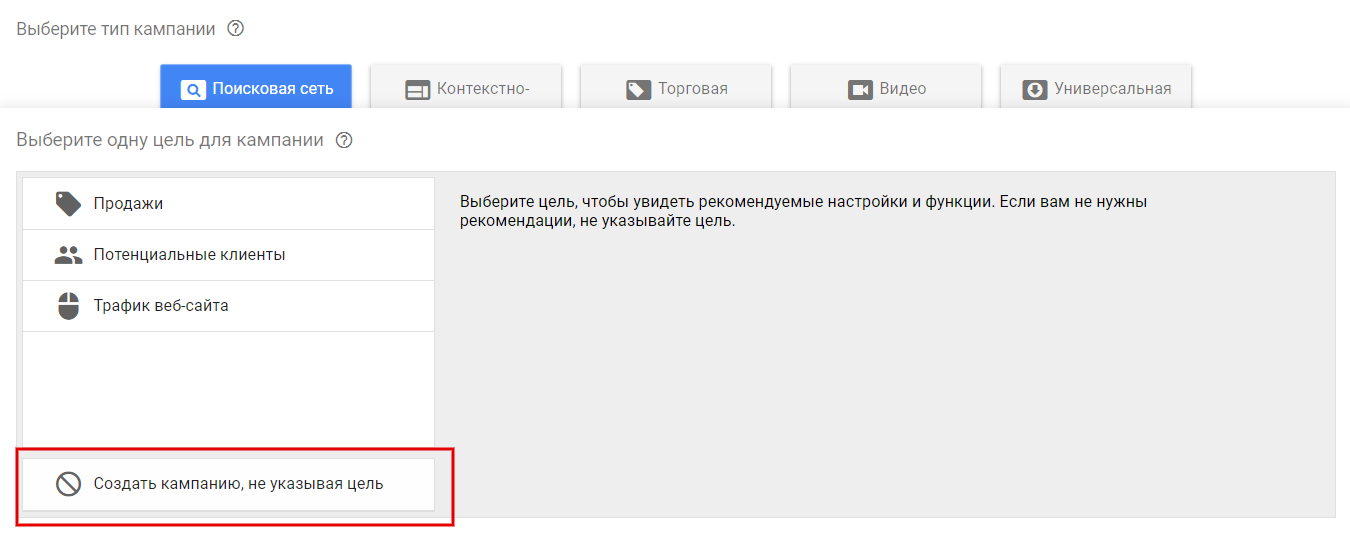Choose Продажи as the campaign goal

[228, 204]
